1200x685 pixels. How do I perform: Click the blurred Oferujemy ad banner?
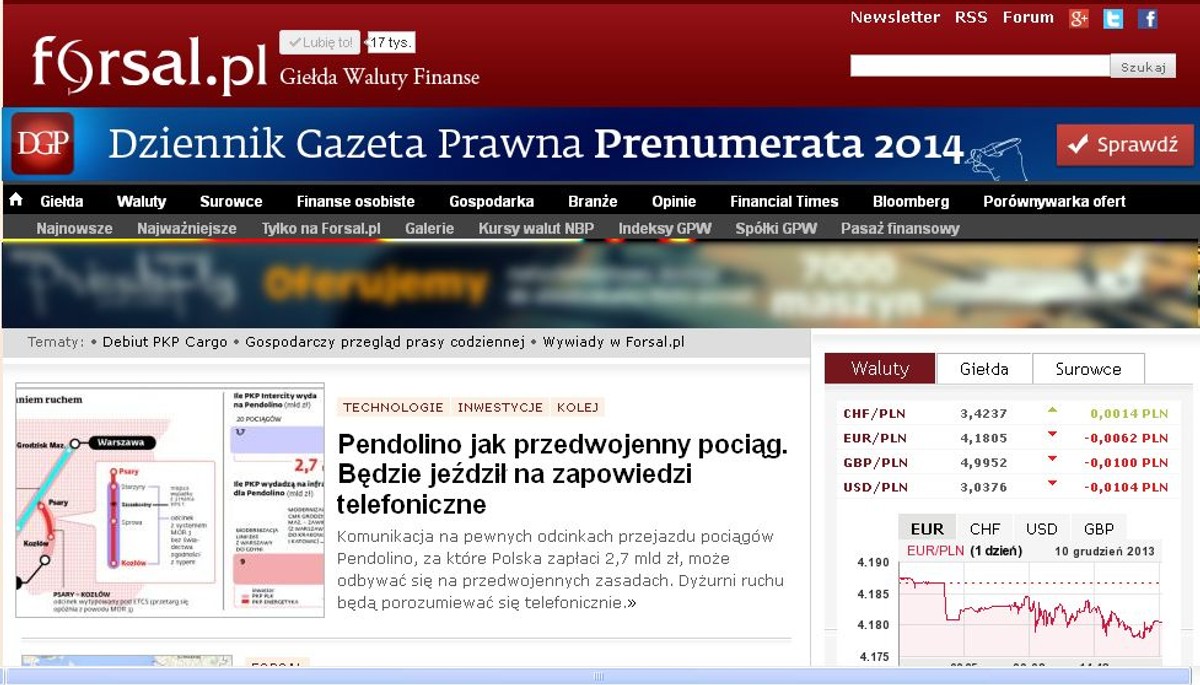600,284
